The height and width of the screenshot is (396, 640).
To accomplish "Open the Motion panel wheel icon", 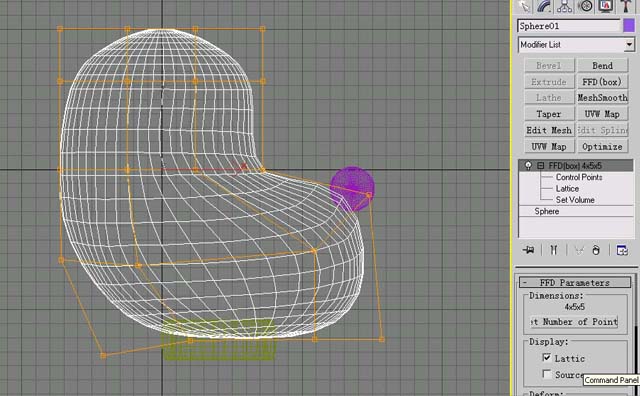I will coord(586,6).
